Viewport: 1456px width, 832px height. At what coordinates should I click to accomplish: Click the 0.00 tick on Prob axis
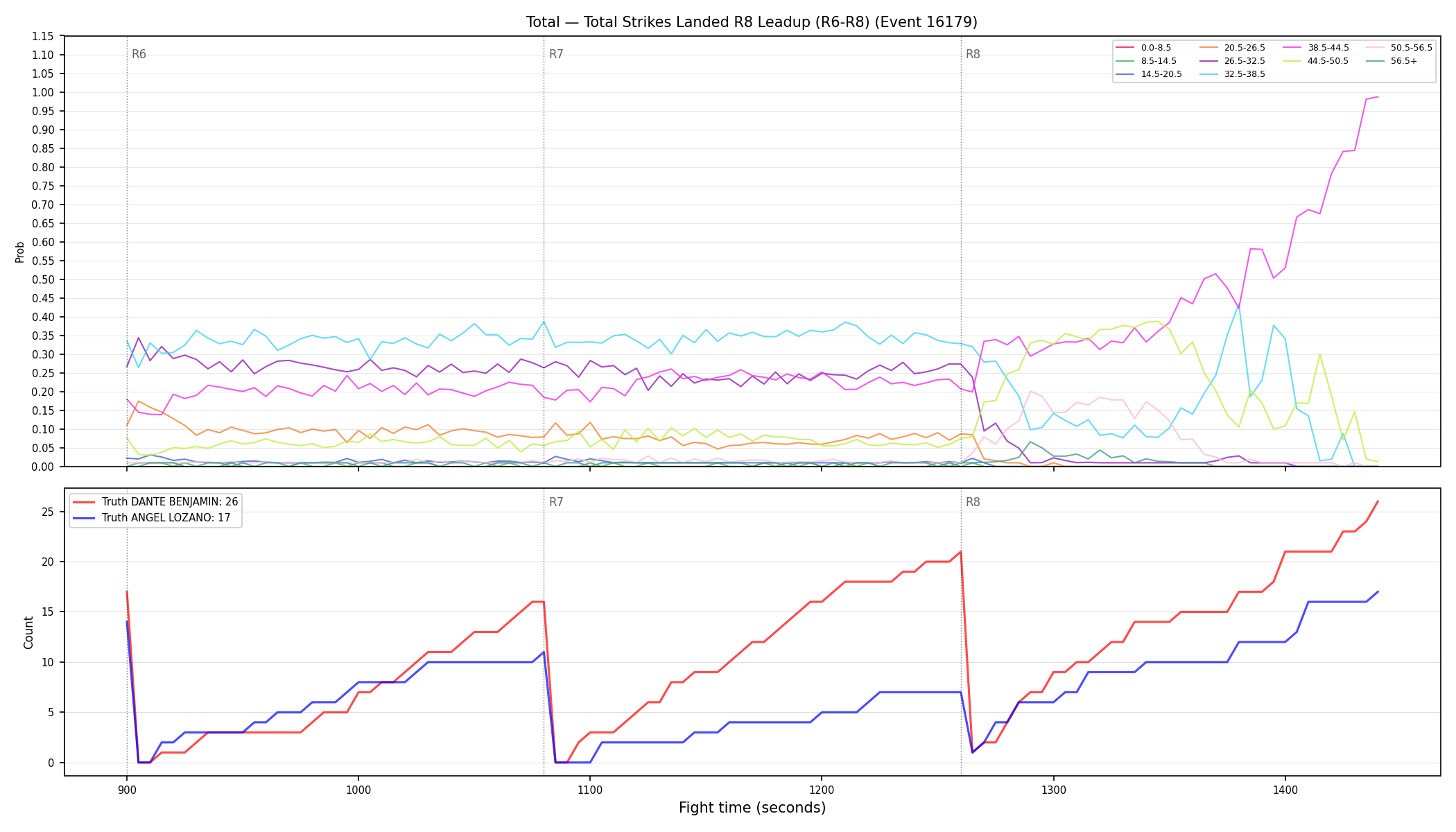tap(42, 467)
